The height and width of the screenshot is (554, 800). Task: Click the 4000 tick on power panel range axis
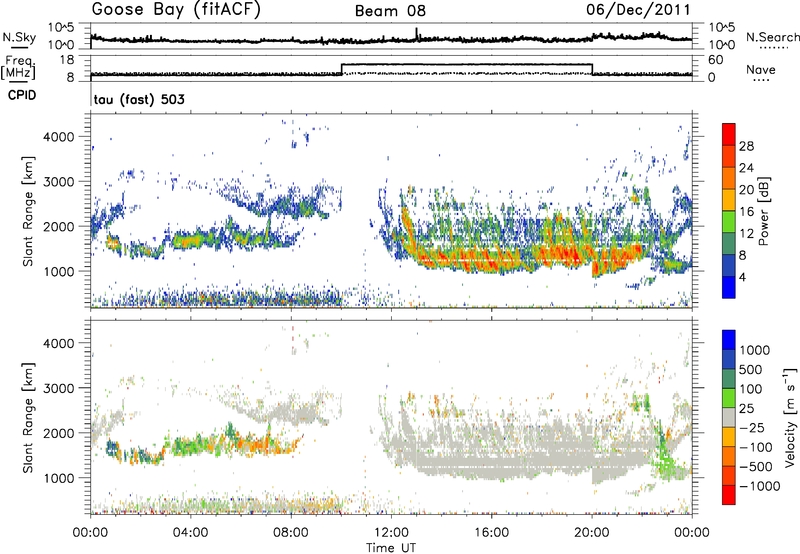[58, 137]
